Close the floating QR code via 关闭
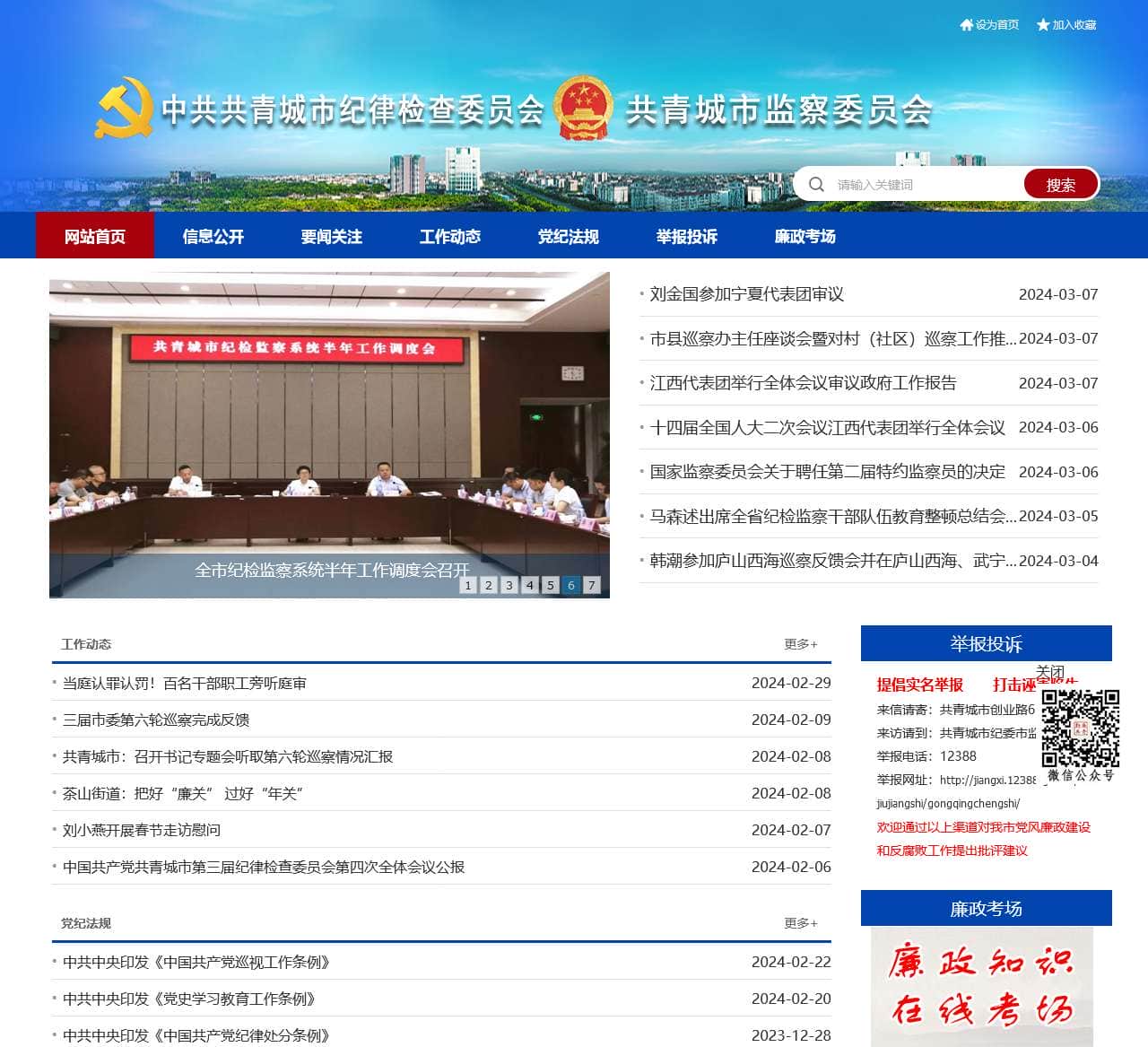Viewport: 1148px width, 1047px height. tap(1050, 672)
